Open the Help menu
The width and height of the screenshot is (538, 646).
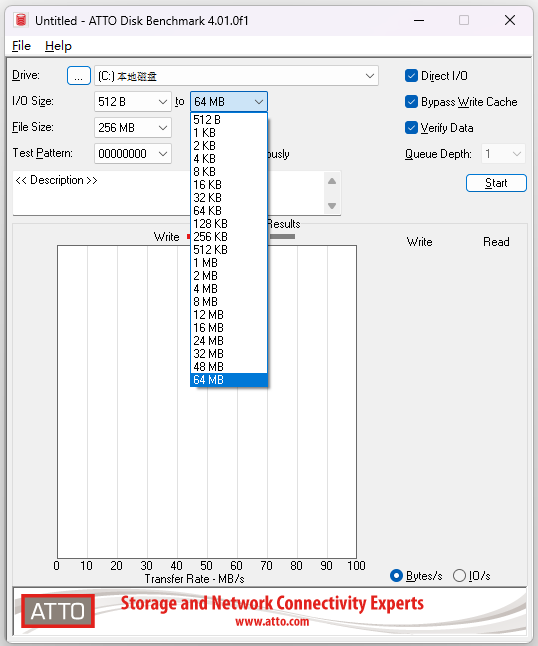click(x=58, y=46)
